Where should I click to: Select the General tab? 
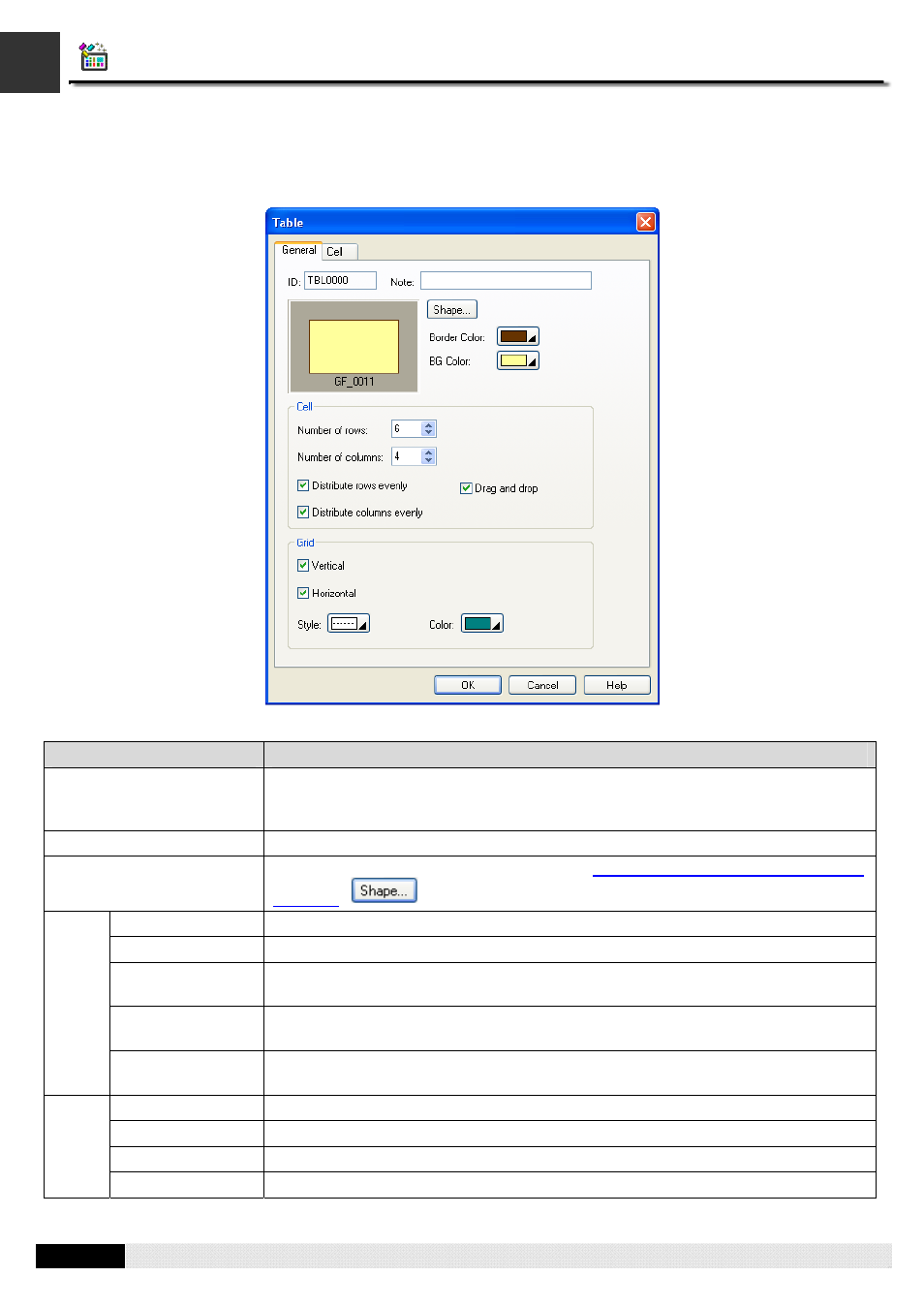299,250
